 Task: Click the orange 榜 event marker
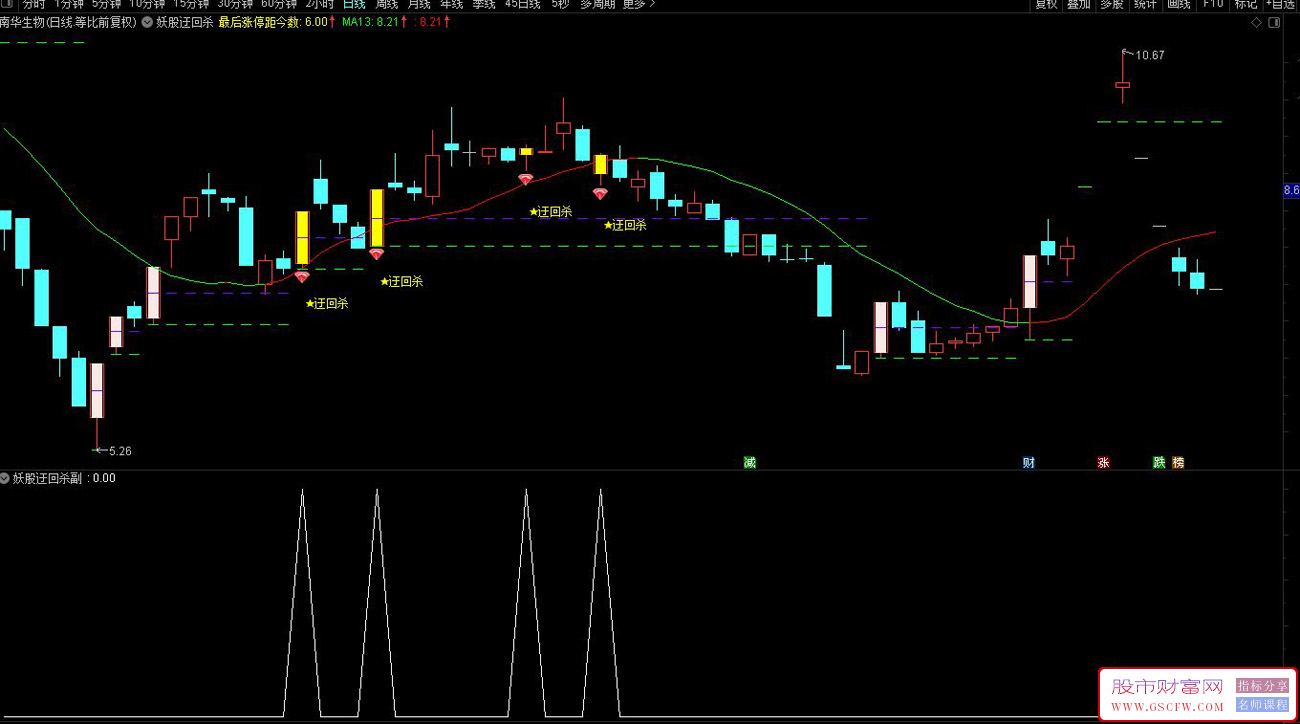tap(1178, 463)
